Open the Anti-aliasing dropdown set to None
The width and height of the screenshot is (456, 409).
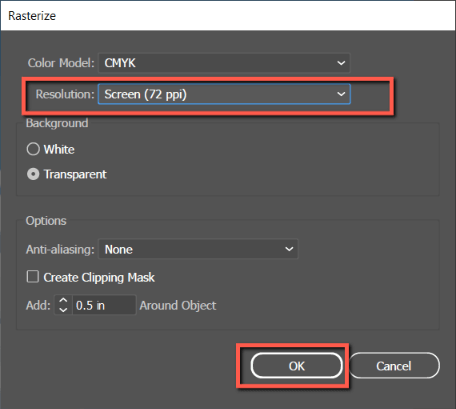[x=198, y=249]
